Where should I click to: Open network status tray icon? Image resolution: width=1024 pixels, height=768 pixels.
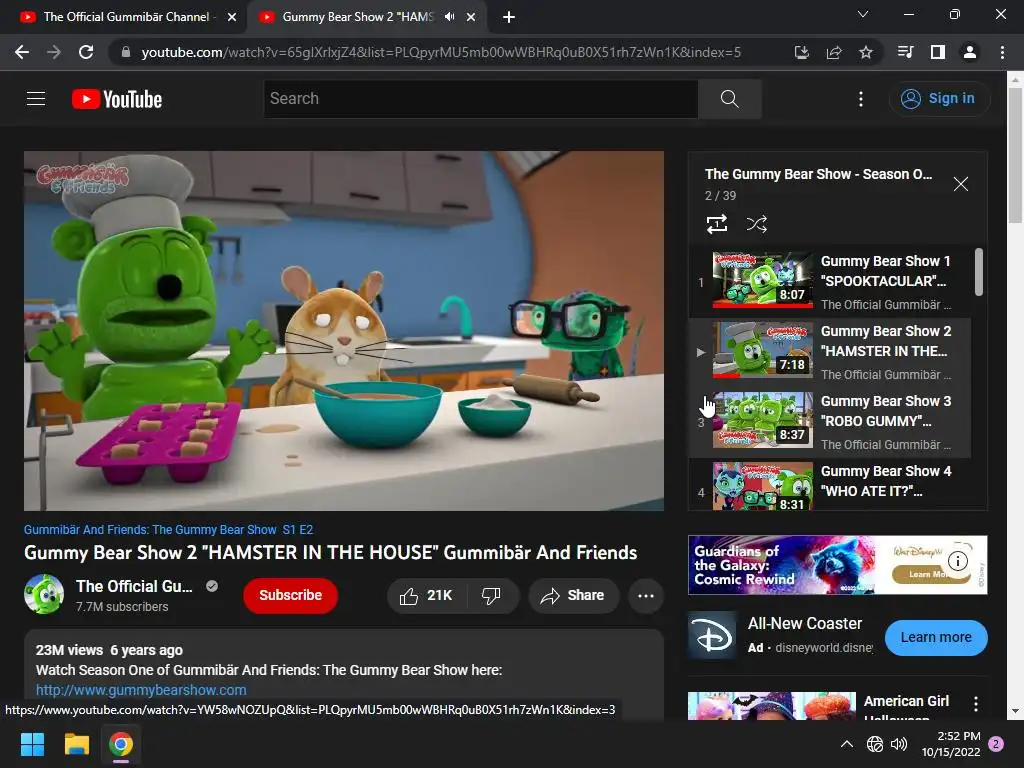(874, 744)
